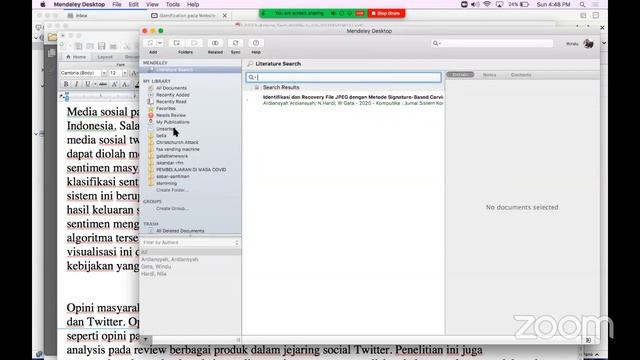Open the Christchurch Attack folder
Viewport: 640px width, 360px height.
click(177, 142)
